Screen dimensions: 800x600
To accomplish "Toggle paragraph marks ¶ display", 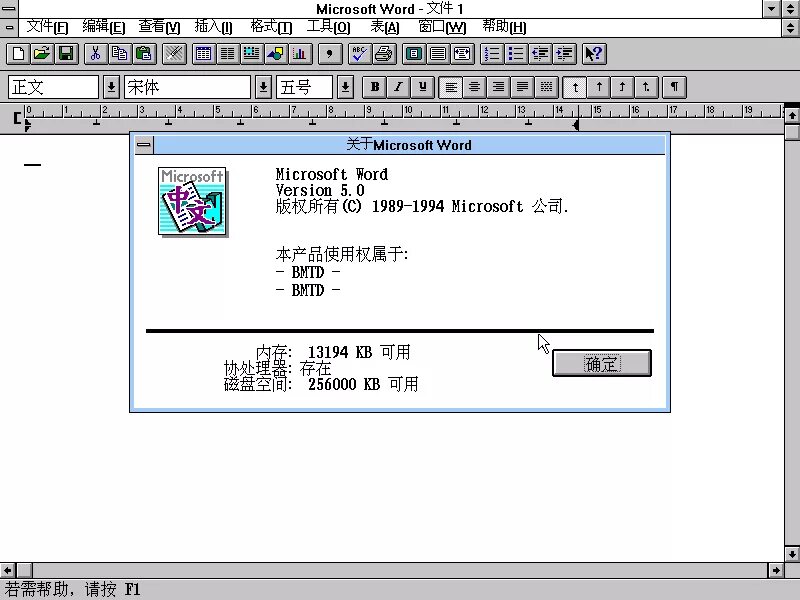I will pyautogui.click(x=674, y=87).
